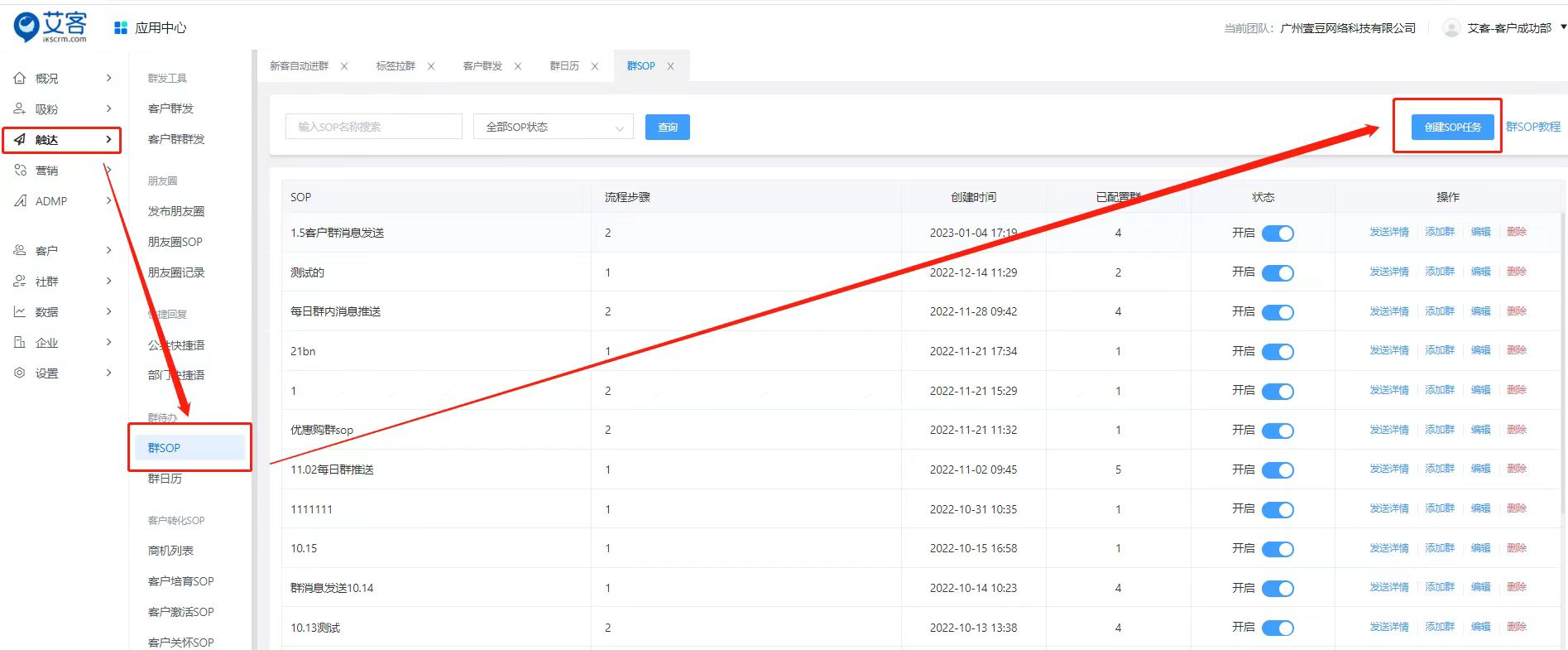This screenshot has height=650, width=1568.
Task: Click the 触达 paper plane icon
Action: tap(20, 139)
